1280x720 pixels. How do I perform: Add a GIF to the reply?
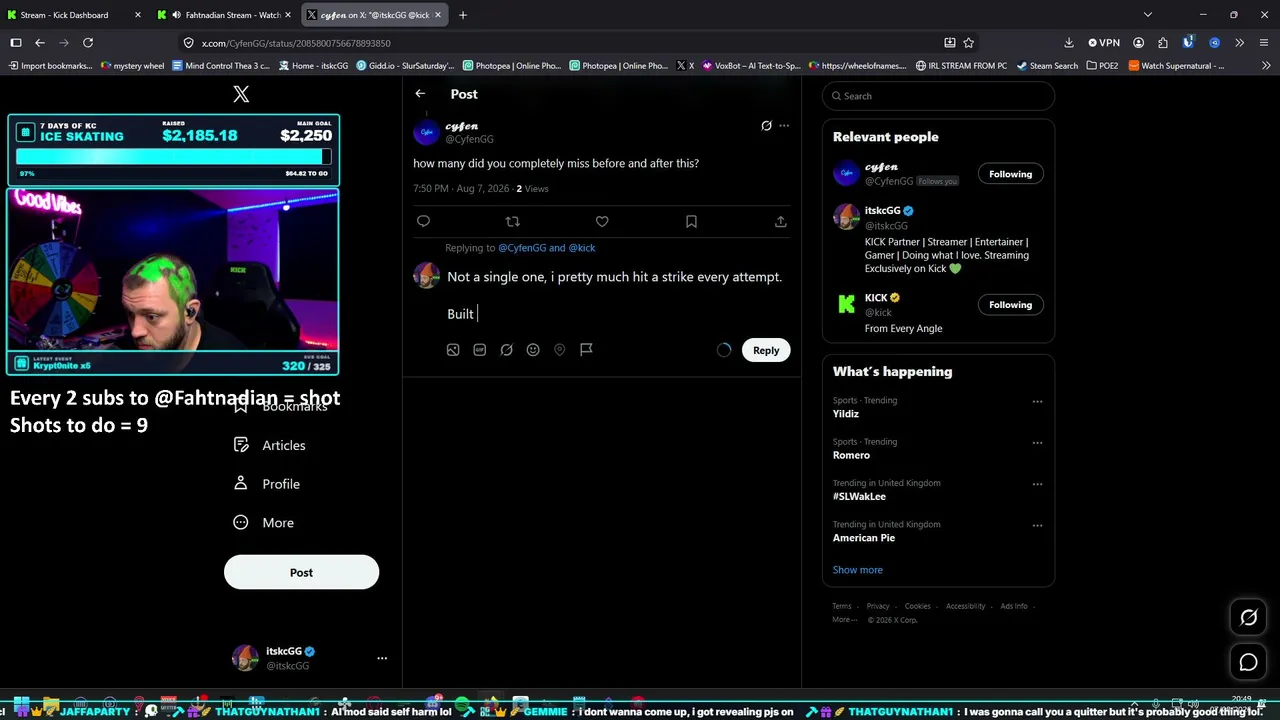pos(480,350)
